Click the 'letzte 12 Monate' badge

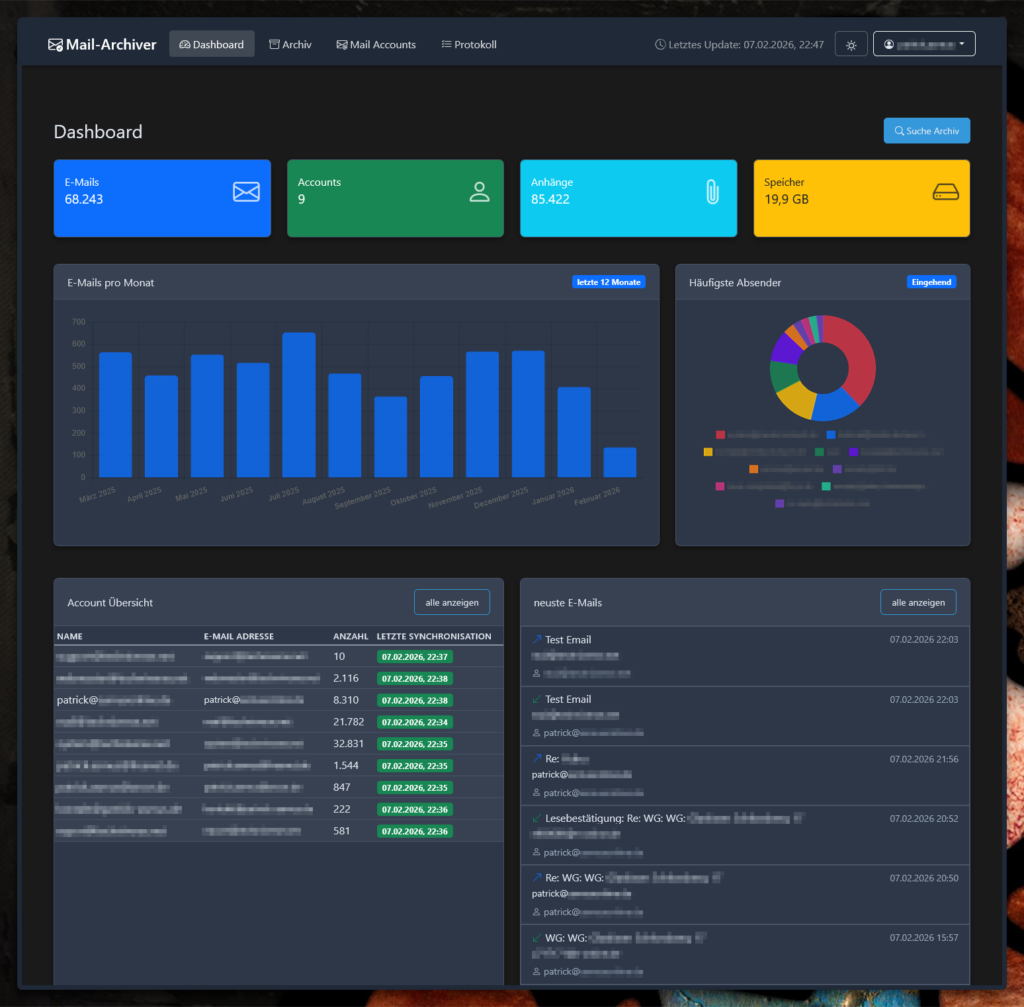(x=608, y=282)
